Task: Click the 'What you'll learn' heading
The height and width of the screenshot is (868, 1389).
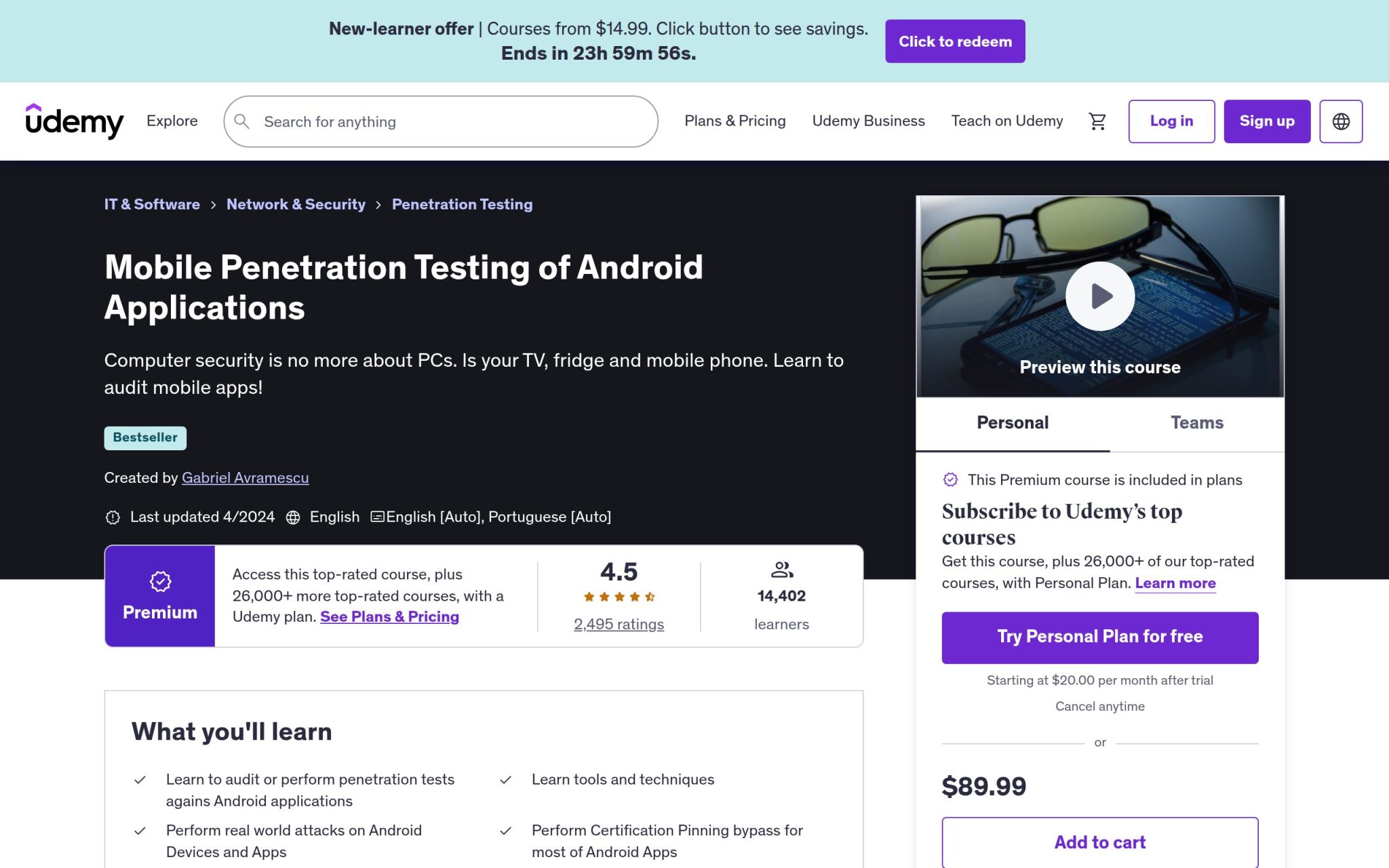Action: 231,732
